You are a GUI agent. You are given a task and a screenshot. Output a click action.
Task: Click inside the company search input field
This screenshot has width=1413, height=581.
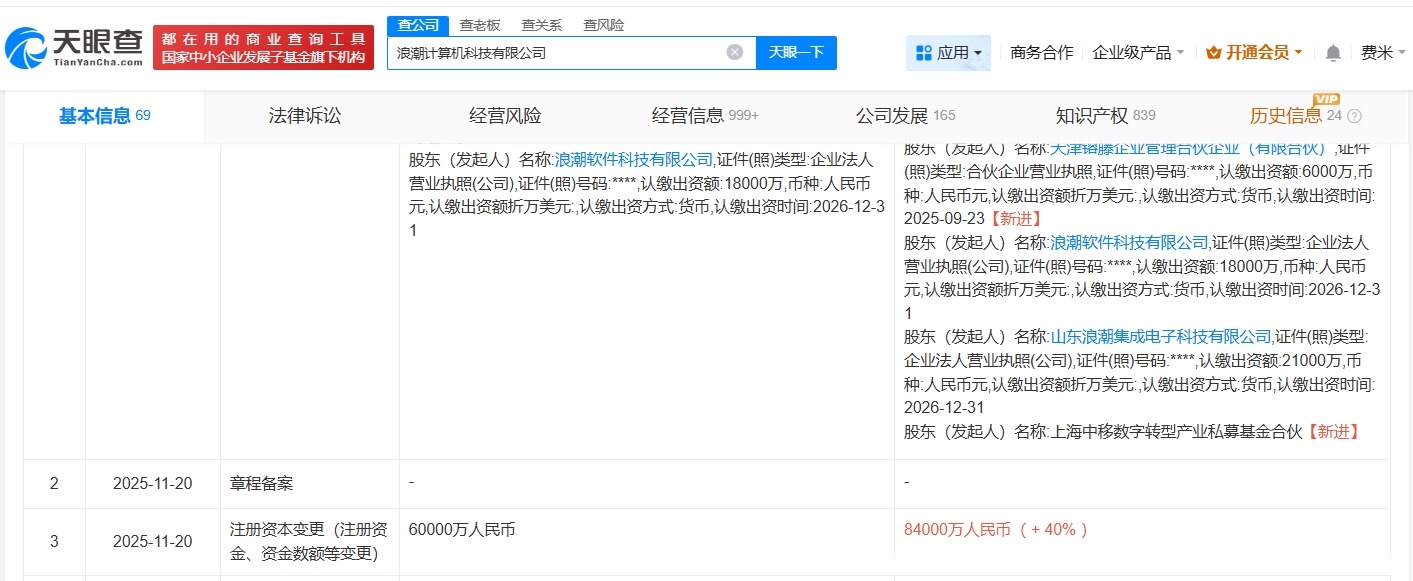pos(560,52)
